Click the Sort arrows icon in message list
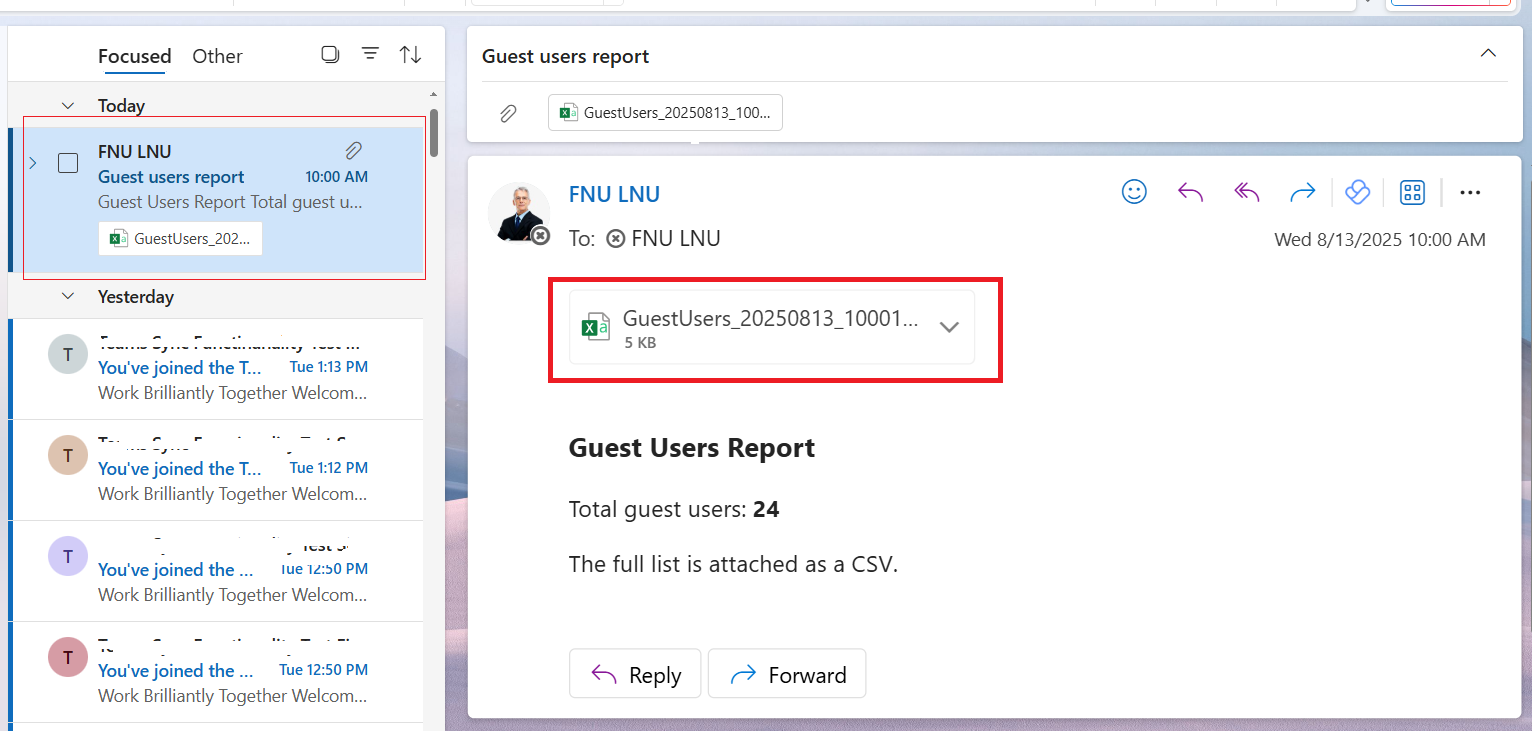 point(410,55)
